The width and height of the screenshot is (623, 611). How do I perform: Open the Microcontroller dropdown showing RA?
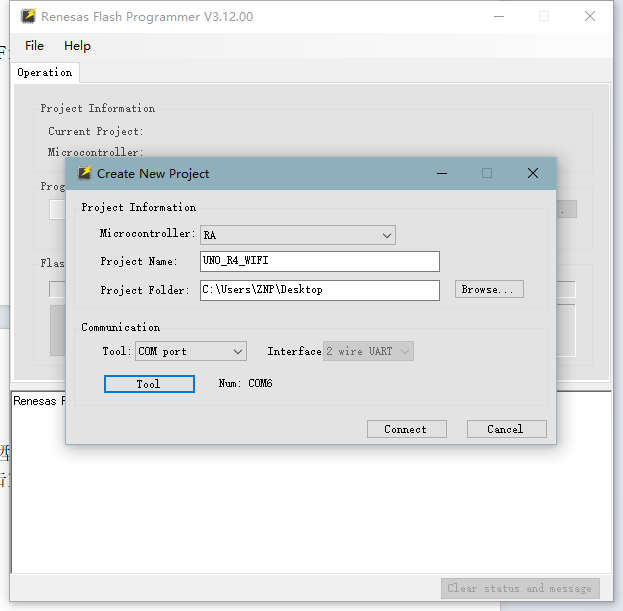(x=298, y=235)
